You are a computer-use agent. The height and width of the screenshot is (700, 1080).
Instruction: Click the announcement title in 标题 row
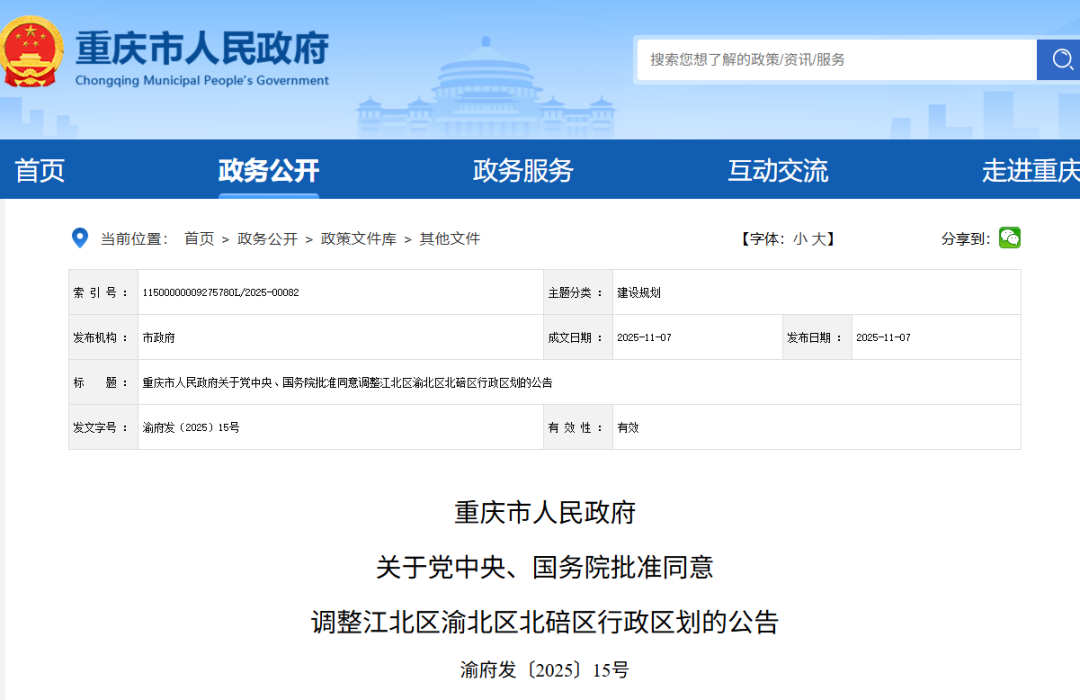(x=347, y=383)
